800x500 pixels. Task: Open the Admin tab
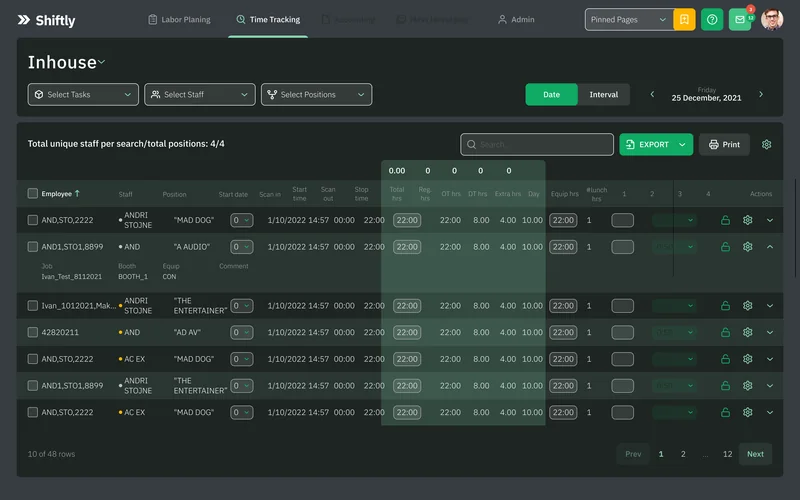point(516,19)
